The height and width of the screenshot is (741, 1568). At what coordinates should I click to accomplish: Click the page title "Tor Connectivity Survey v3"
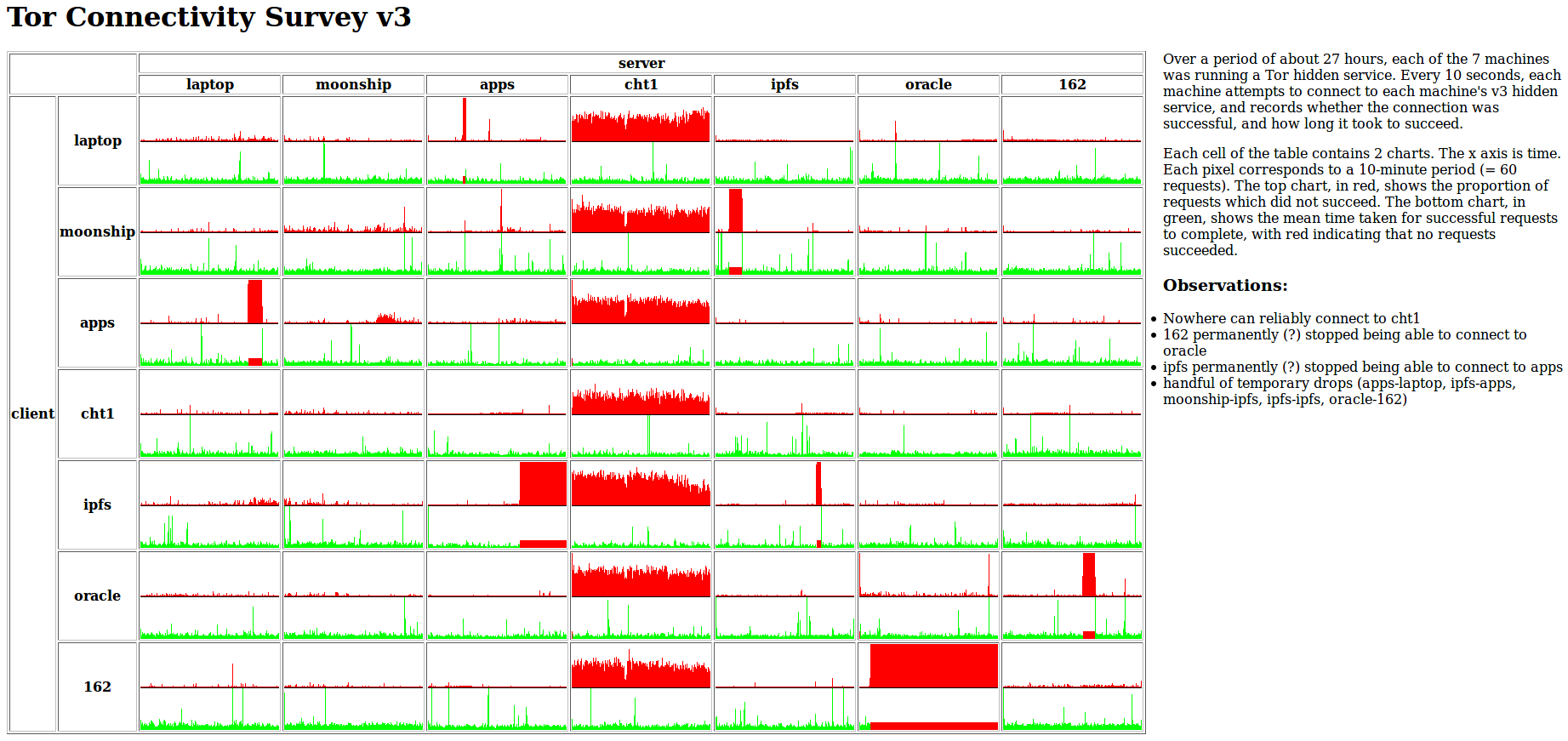click(x=209, y=18)
